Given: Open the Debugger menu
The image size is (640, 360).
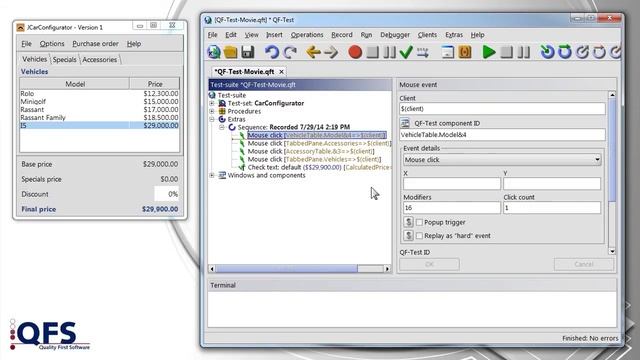Looking at the screenshot, I should tap(395, 35).
